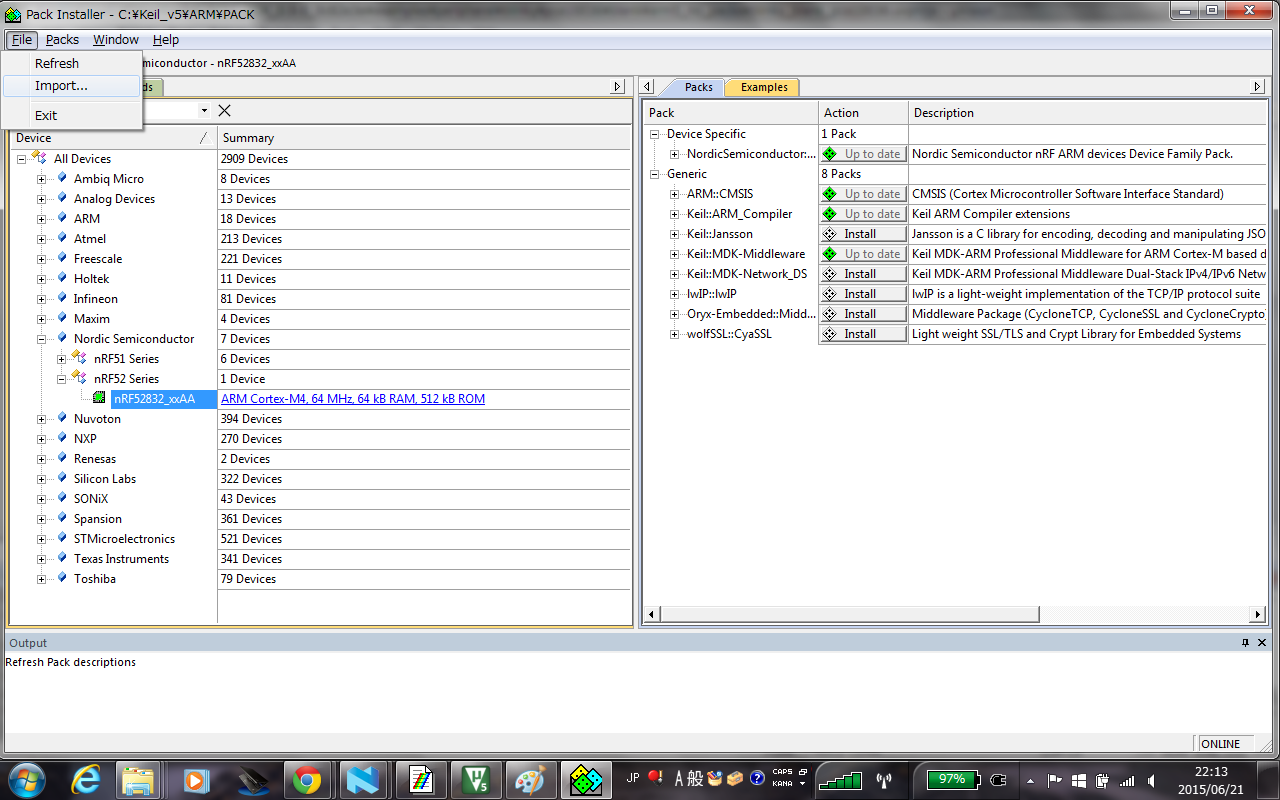This screenshot has width=1280, height=800.
Task: Select the Spansion vendor row
Action: coord(98,519)
